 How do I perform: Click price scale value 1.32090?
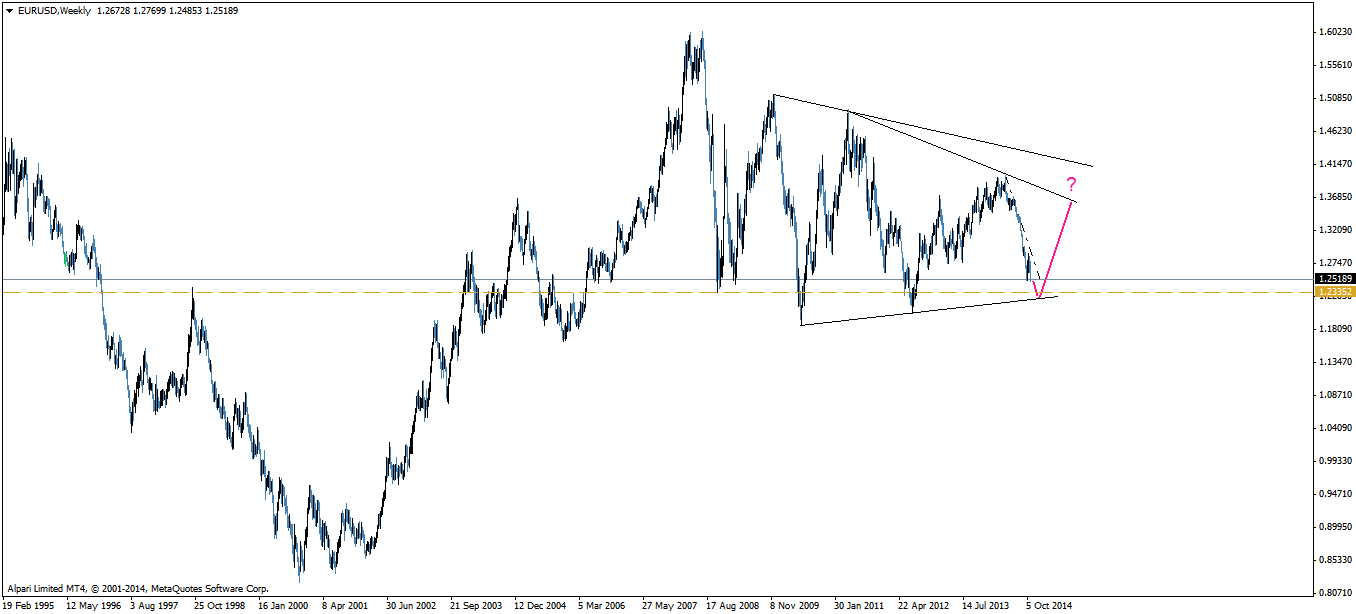pyautogui.click(x=1337, y=230)
